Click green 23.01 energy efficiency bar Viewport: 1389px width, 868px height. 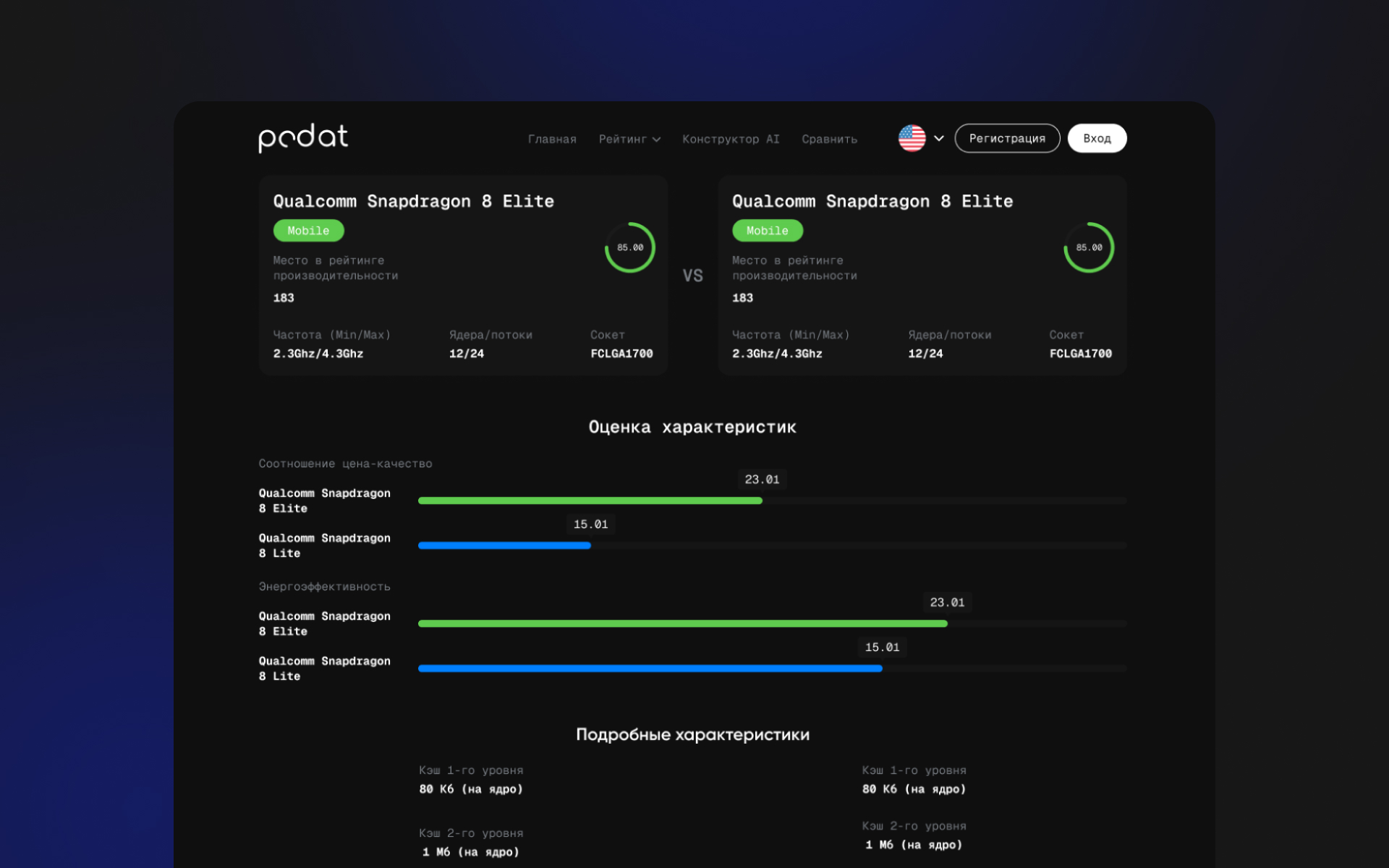click(x=682, y=624)
